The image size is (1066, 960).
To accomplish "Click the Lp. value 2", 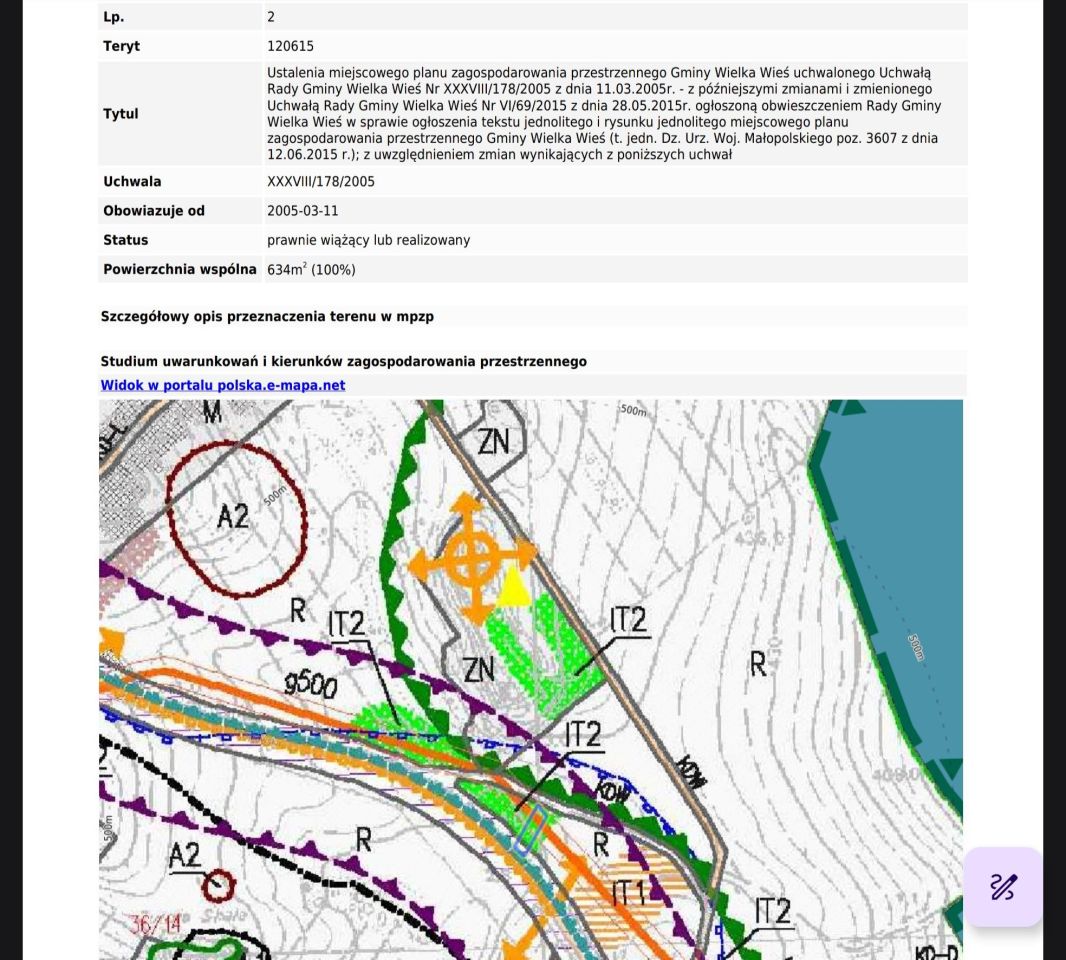I will (x=271, y=17).
